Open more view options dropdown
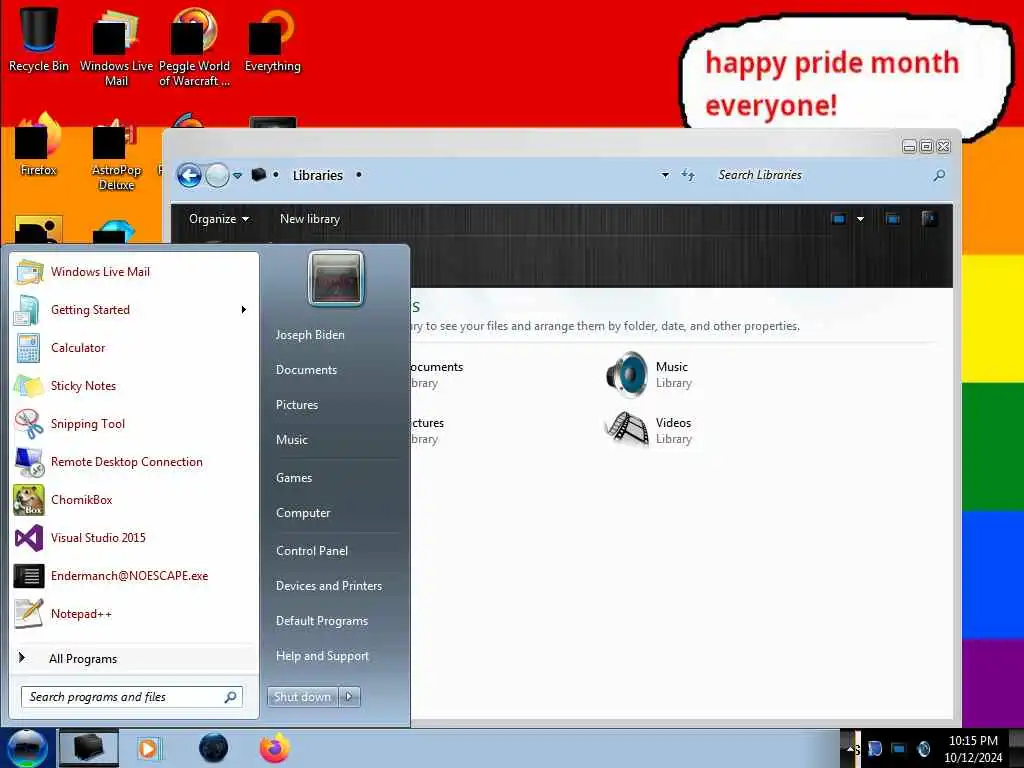The image size is (1024, 768). (x=860, y=219)
